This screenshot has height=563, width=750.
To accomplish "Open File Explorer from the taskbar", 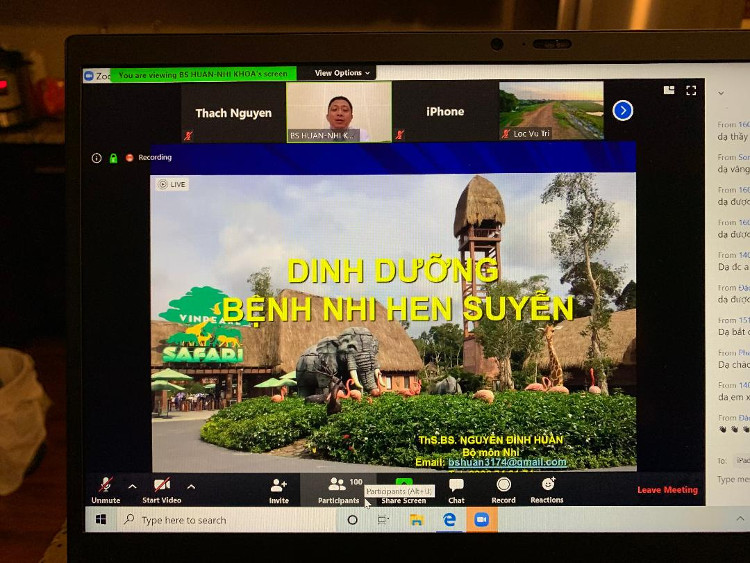I will (x=417, y=519).
